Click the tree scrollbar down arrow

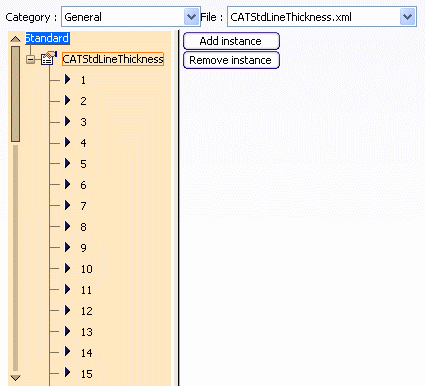pos(15,378)
